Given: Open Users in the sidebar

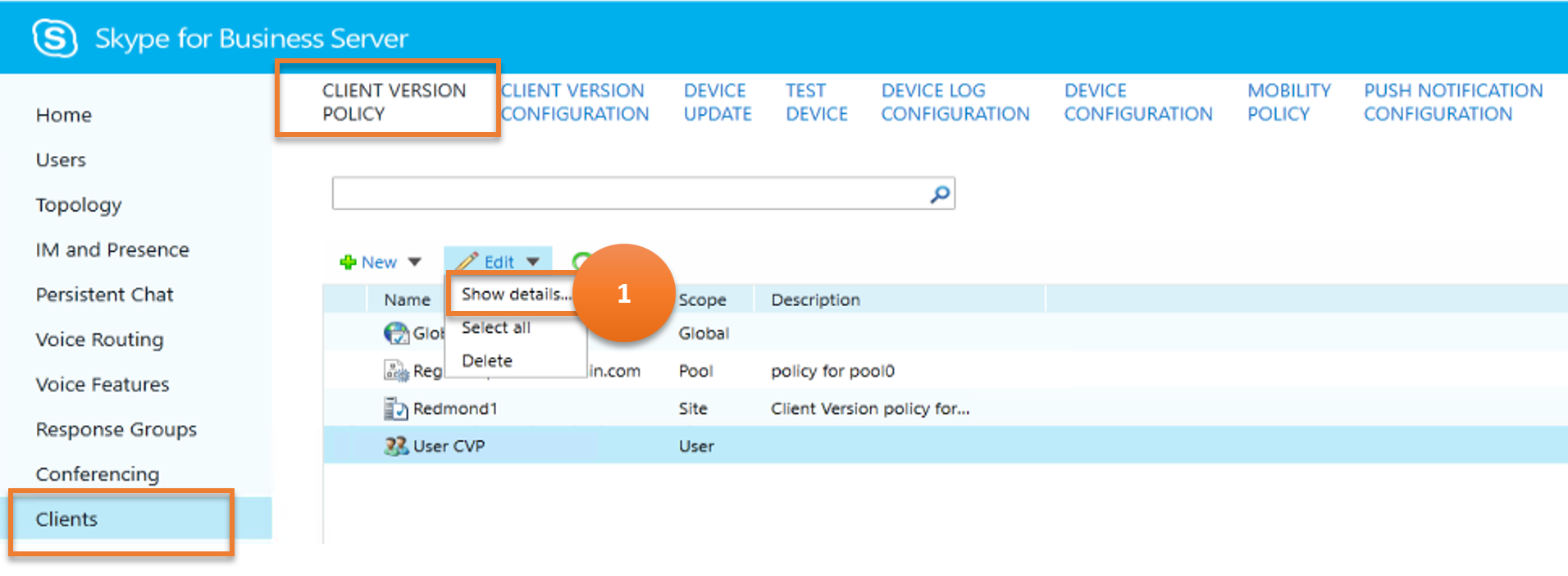Looking at the screenshot, I should (x=61, y=160).
